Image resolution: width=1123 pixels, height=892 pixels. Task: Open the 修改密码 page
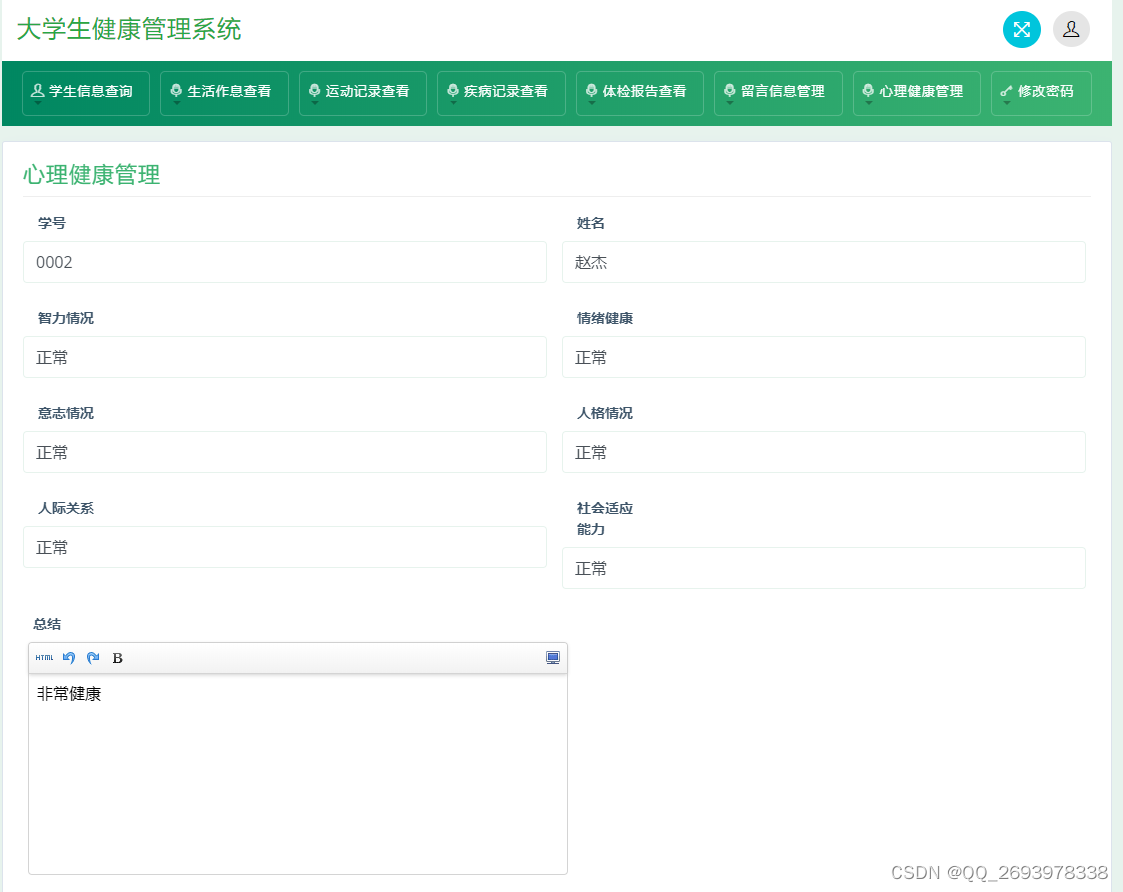(x=1041, y=92)
